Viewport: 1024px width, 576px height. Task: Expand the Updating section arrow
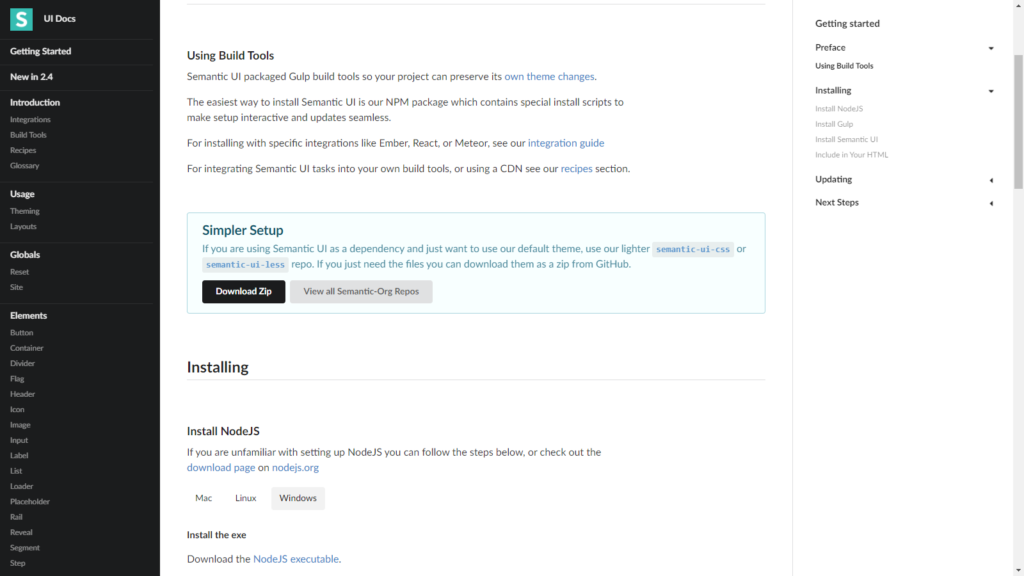click(x=991, y=180)
